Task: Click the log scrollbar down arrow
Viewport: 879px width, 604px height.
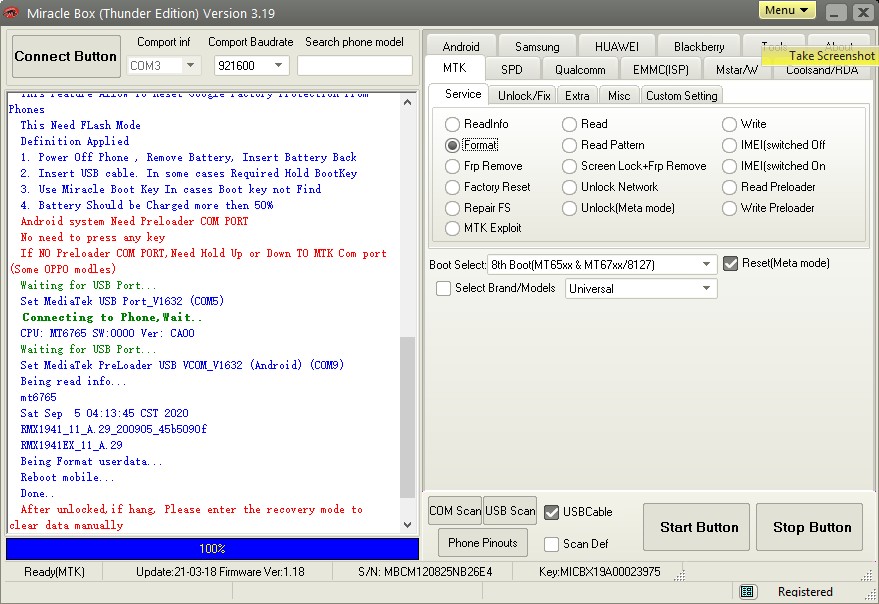Action: click(x=408, y=525)
